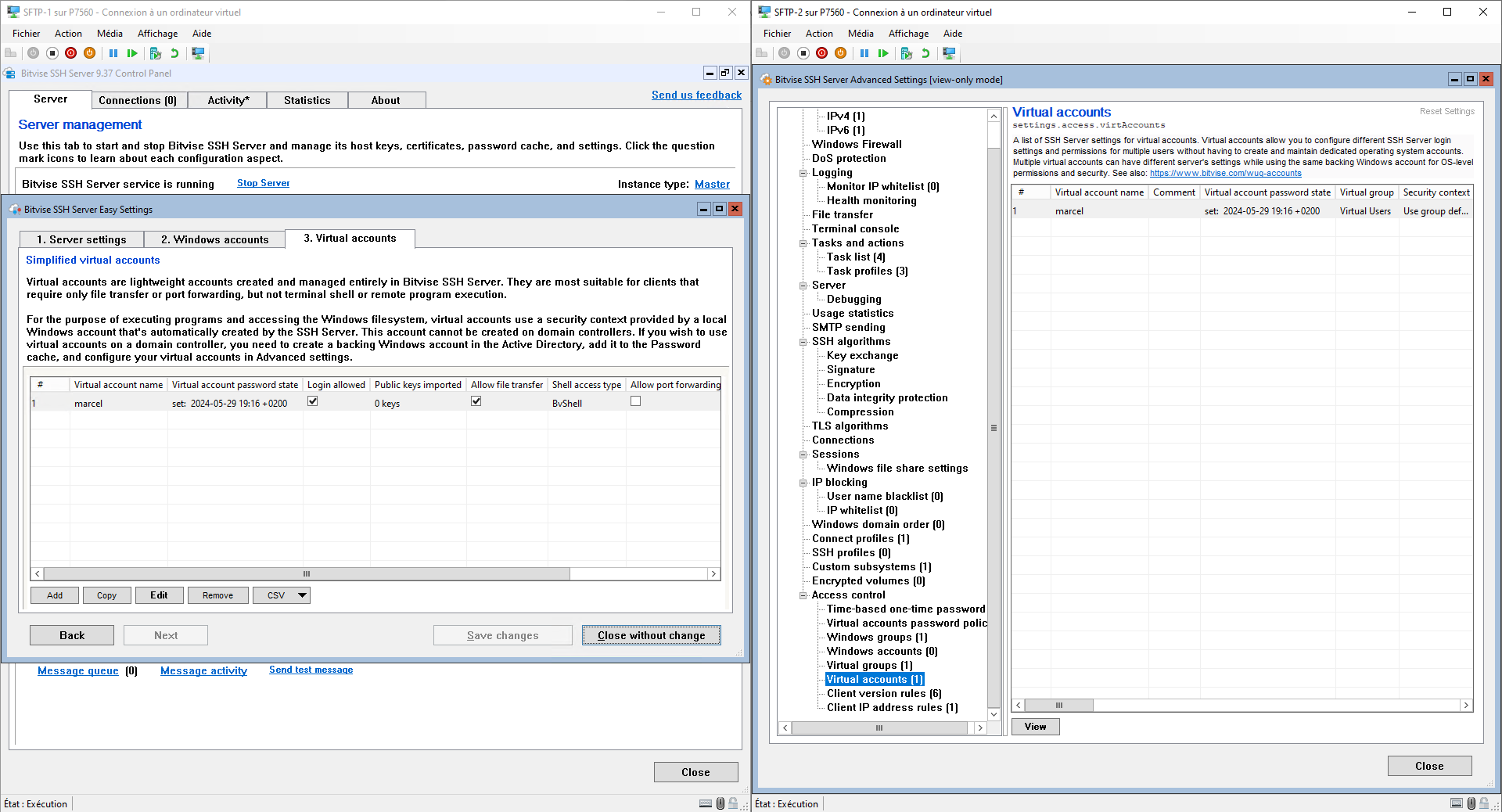Select the marcel row in Advanced Settings table
The image size is (1502, 812).
[x=1241, y=211]
